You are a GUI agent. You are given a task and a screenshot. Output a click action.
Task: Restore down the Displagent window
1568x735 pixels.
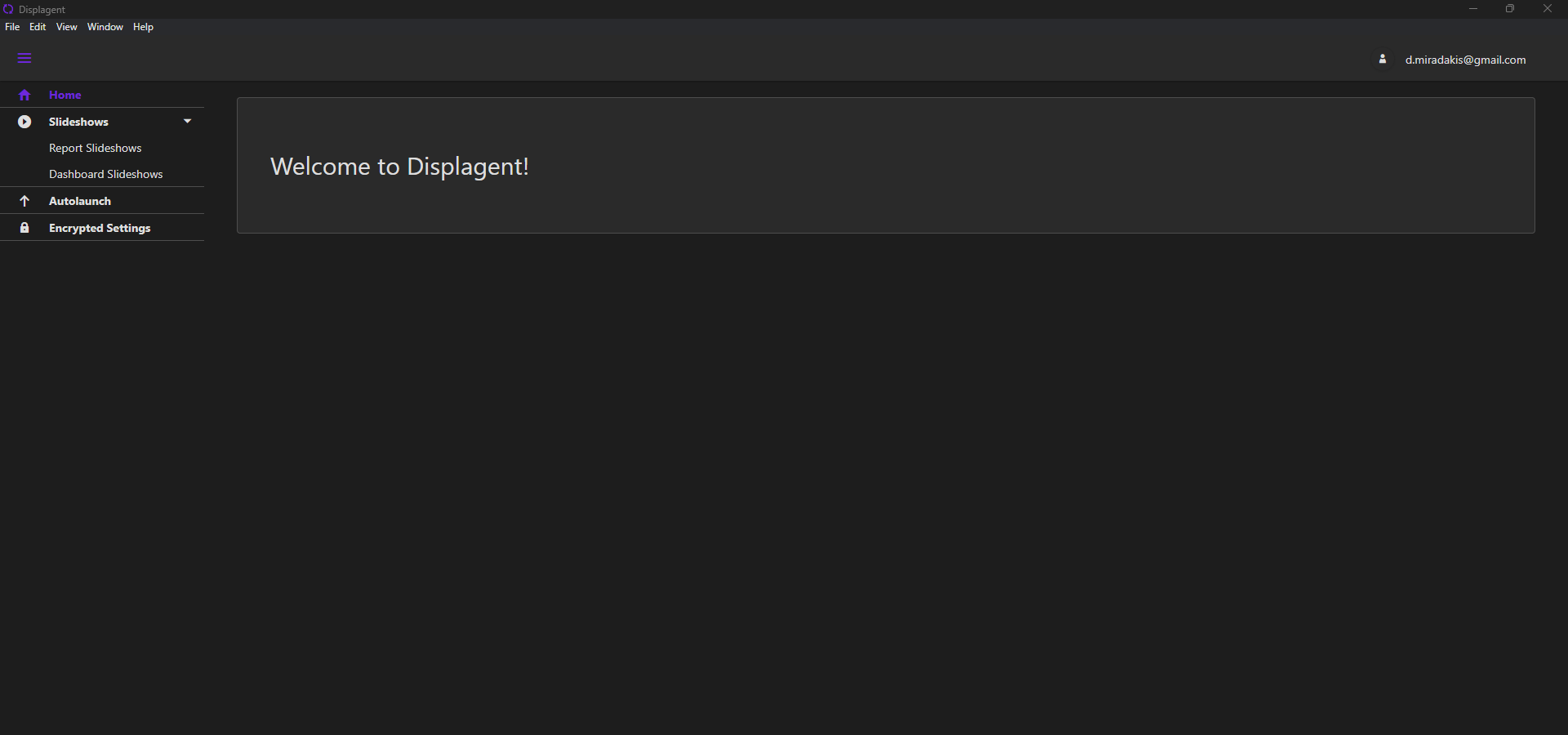[1510, 9]
